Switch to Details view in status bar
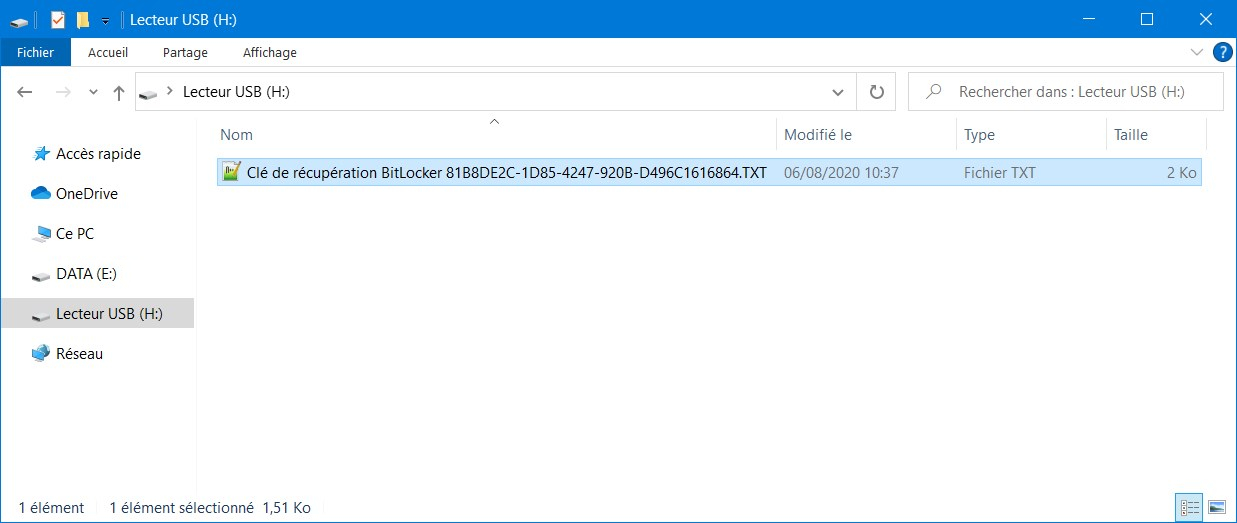 pos(1190,508)
